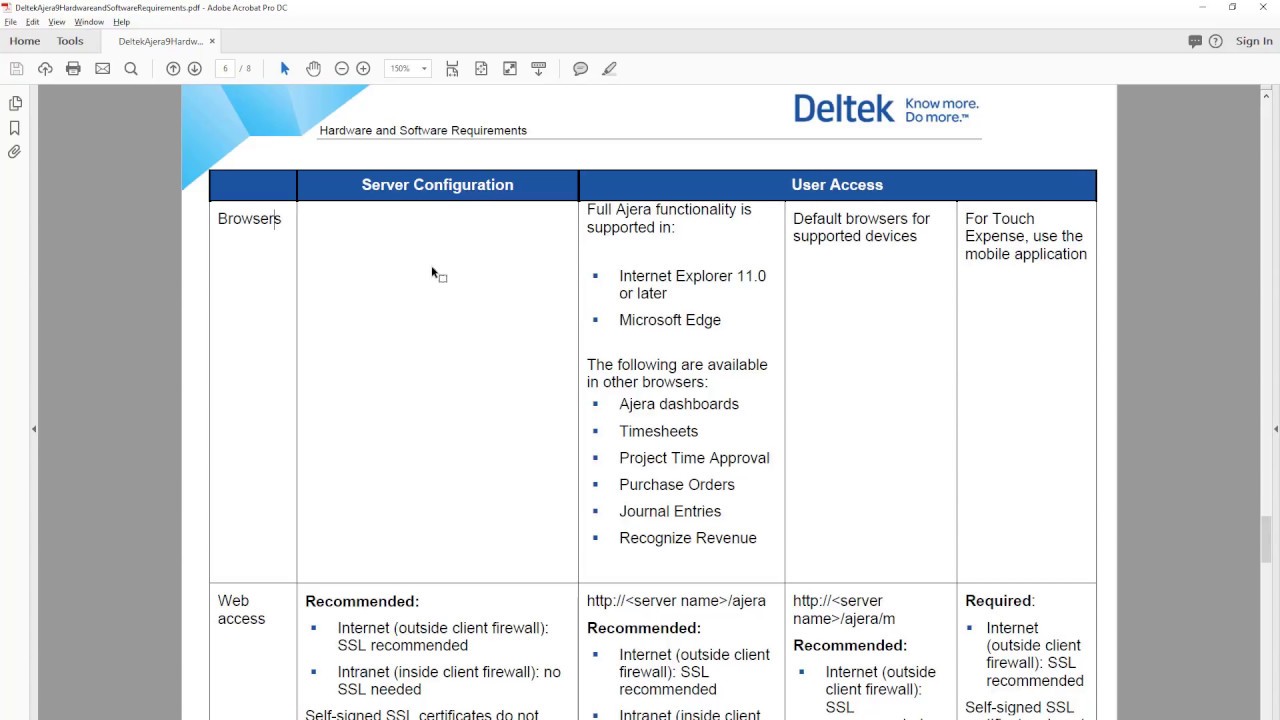This screenshot has width=1280, height=720.
Task: Zoom out with the minus icon
Action: (x=342, y=69)
